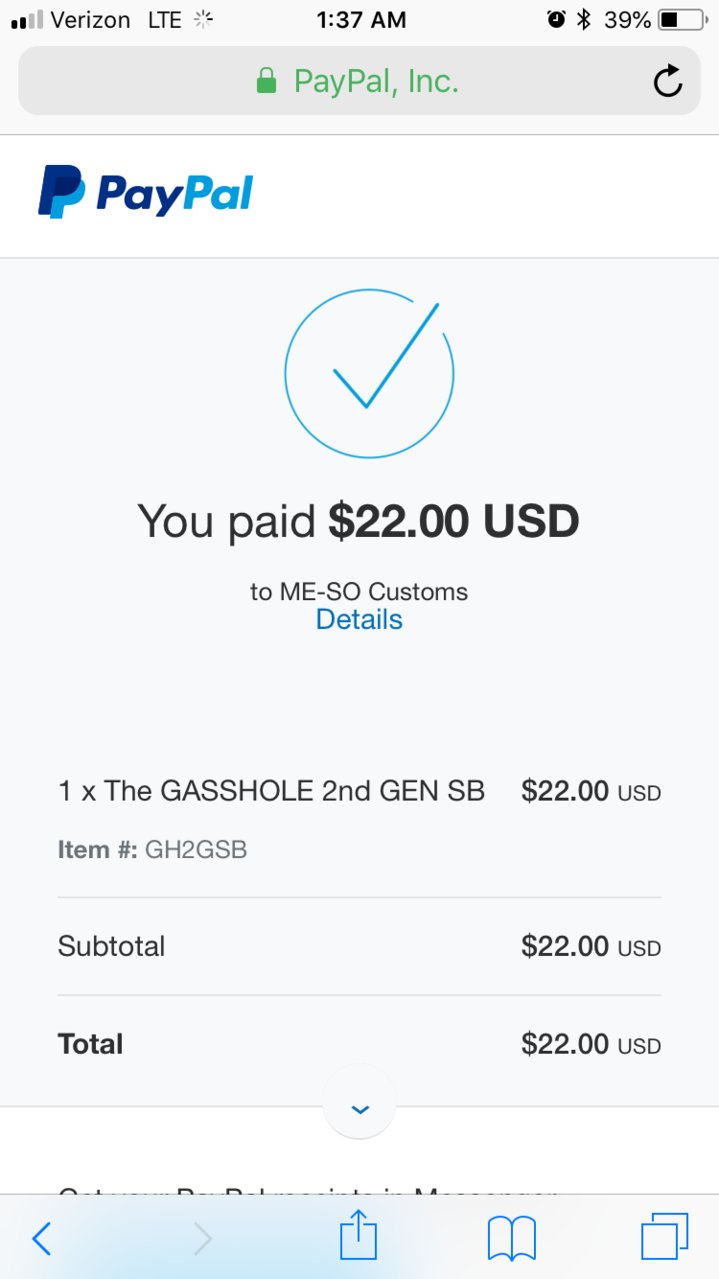This screenshot has height=1279, width=719.
Task: Tap the 1:37 AM clock
Action: (x=361, y=19)
